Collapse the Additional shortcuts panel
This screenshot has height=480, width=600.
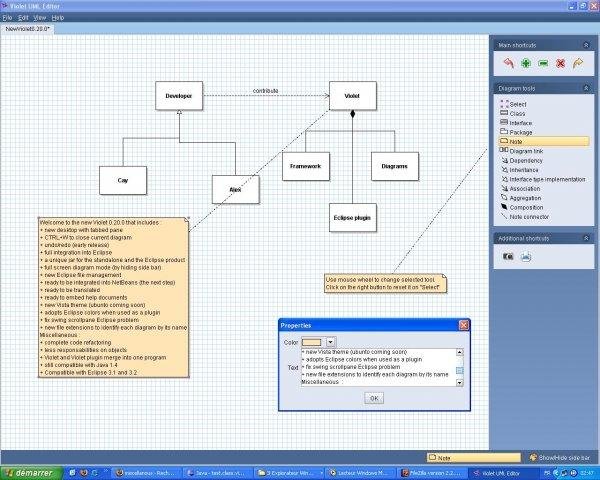pos(586,238)
